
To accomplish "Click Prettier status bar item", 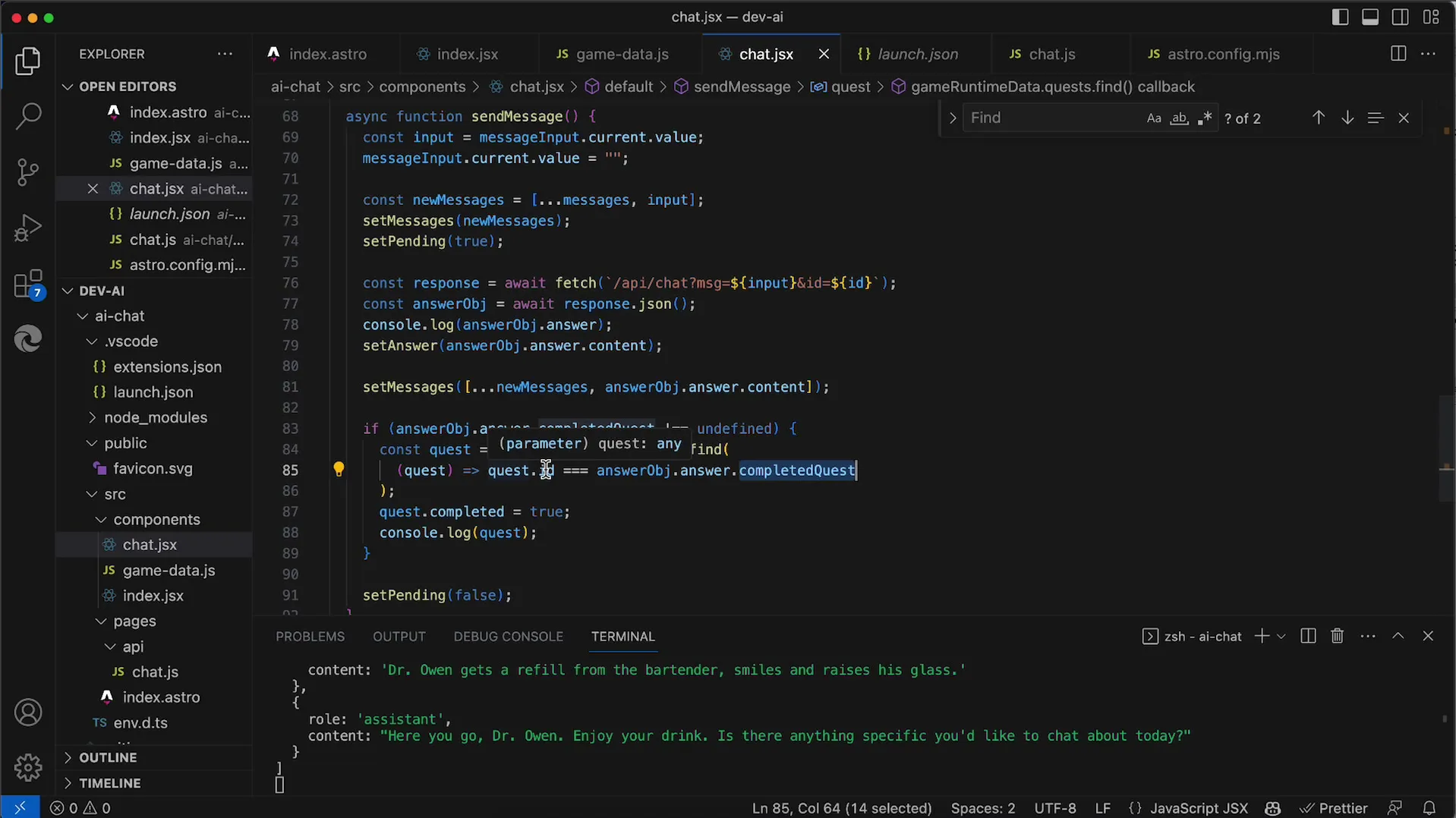I will tap(1333, 808).
